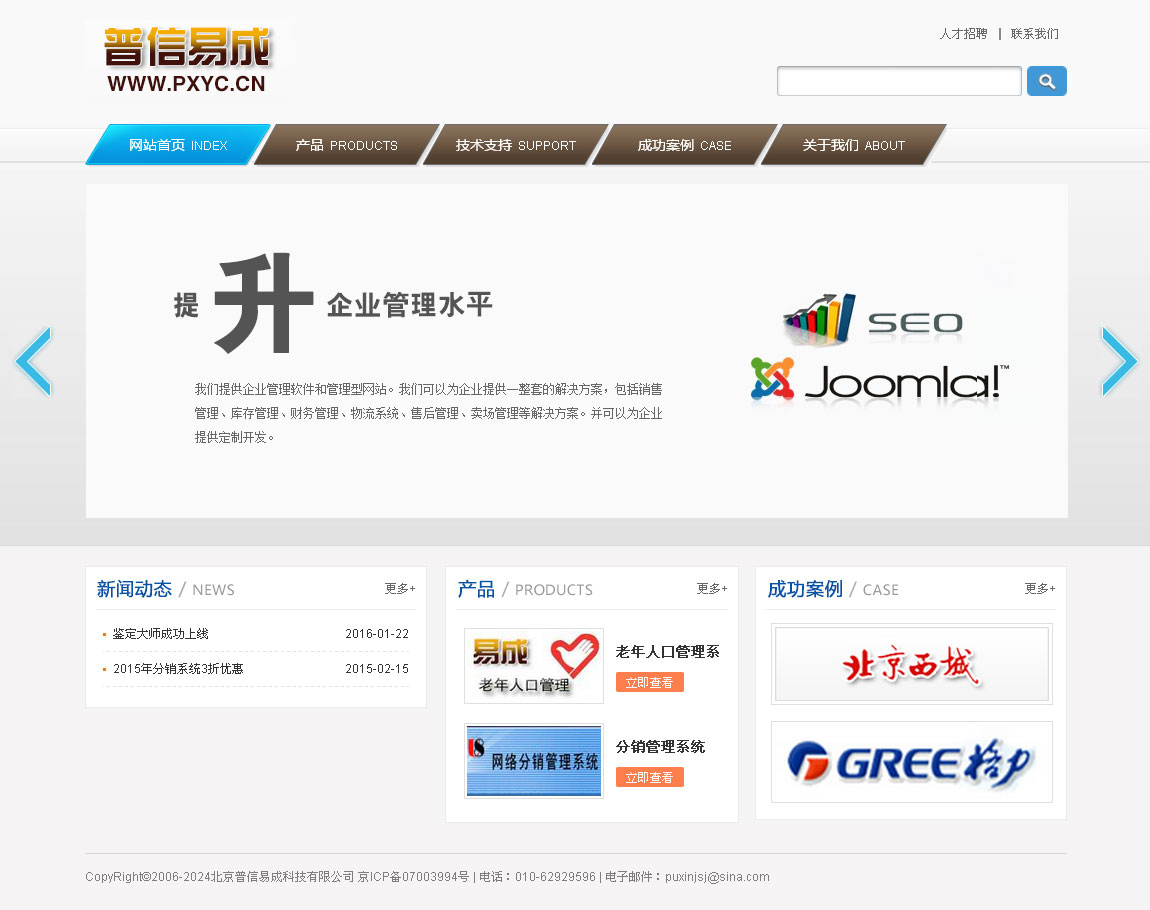Click 立即查看 under 老年人口管理系
1150x910 pixels.
click(x=650, y=683)
